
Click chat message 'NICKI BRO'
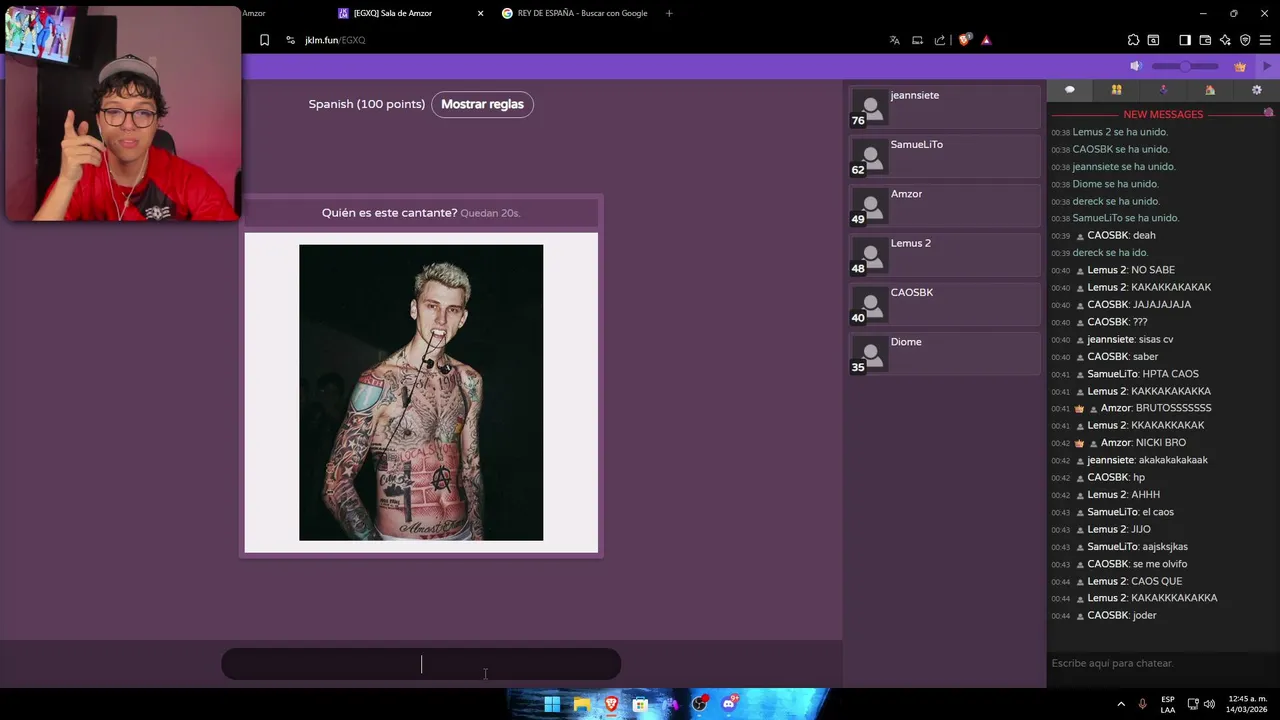coord(1161,443)
